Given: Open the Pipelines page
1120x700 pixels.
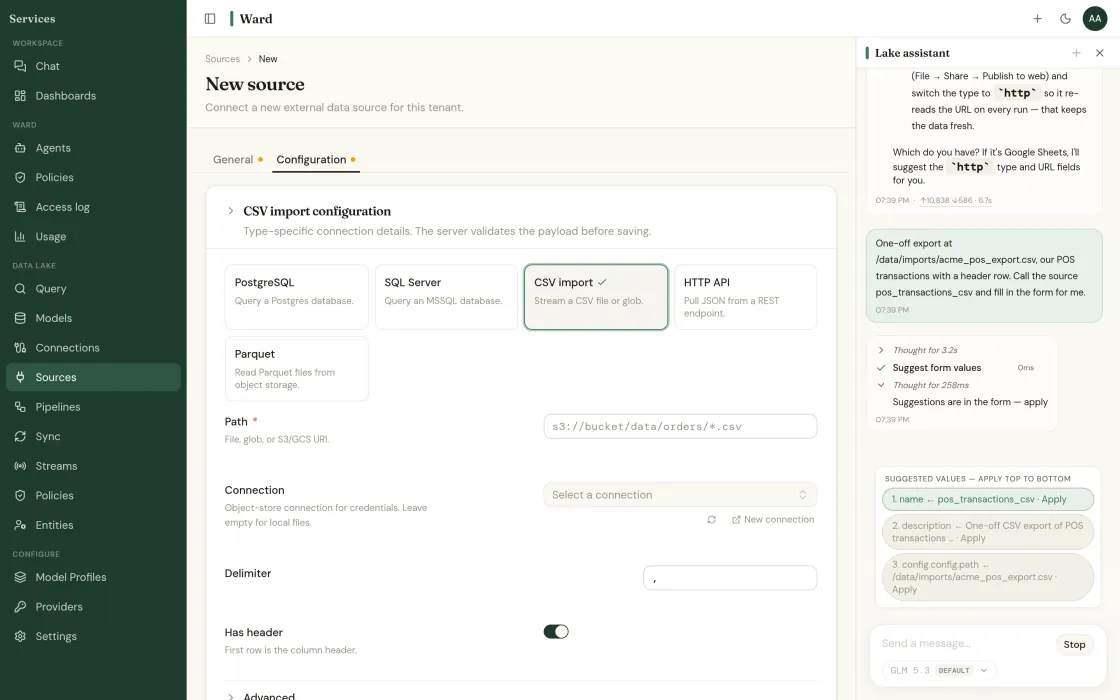Looking at the screenshot, I should pos(93,406).
